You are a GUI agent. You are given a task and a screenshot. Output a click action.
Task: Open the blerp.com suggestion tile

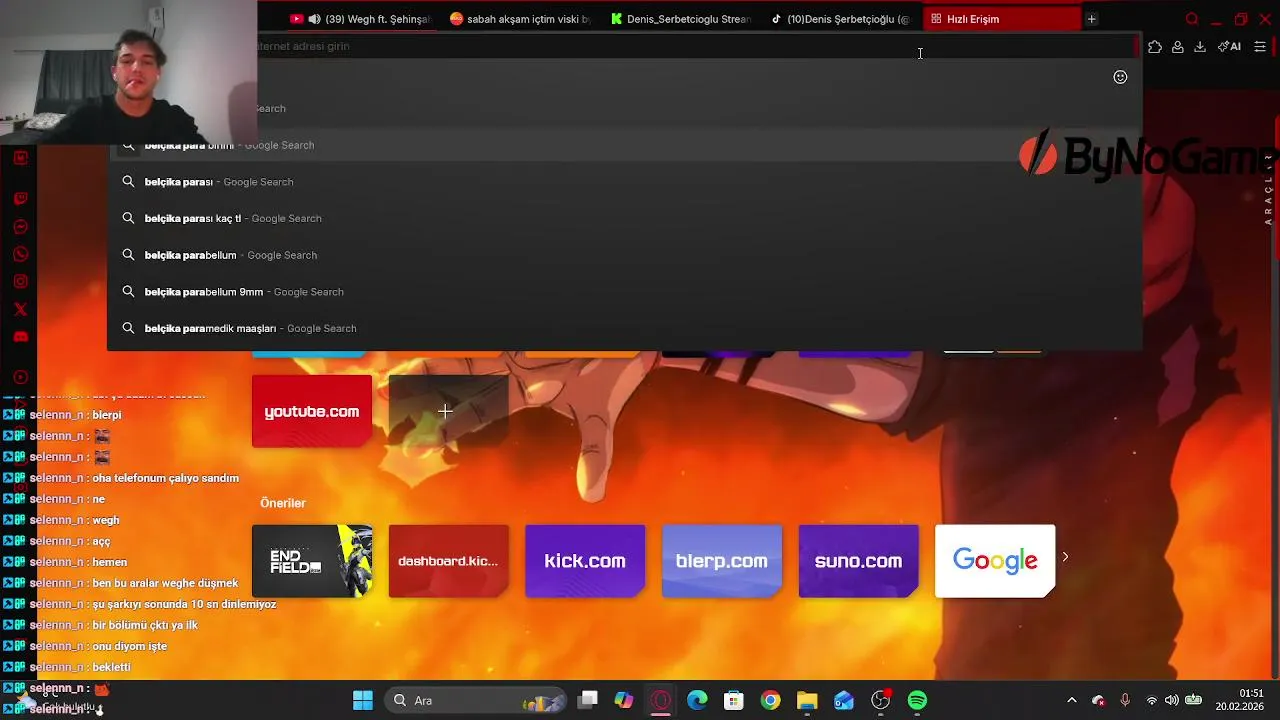tap(722, 561)
